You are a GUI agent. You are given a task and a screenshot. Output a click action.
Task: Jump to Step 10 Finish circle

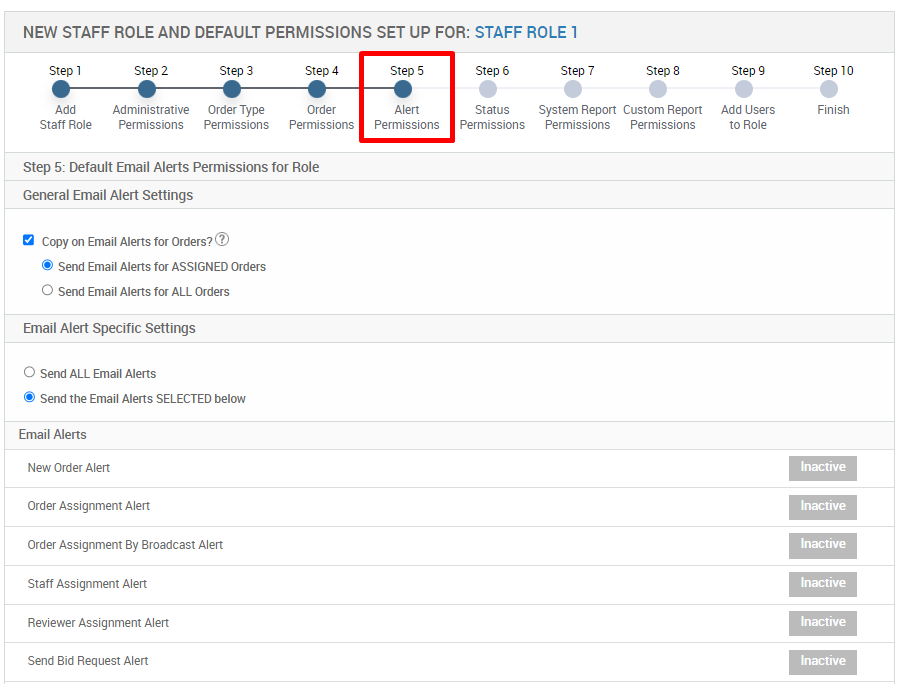[829, 90]
